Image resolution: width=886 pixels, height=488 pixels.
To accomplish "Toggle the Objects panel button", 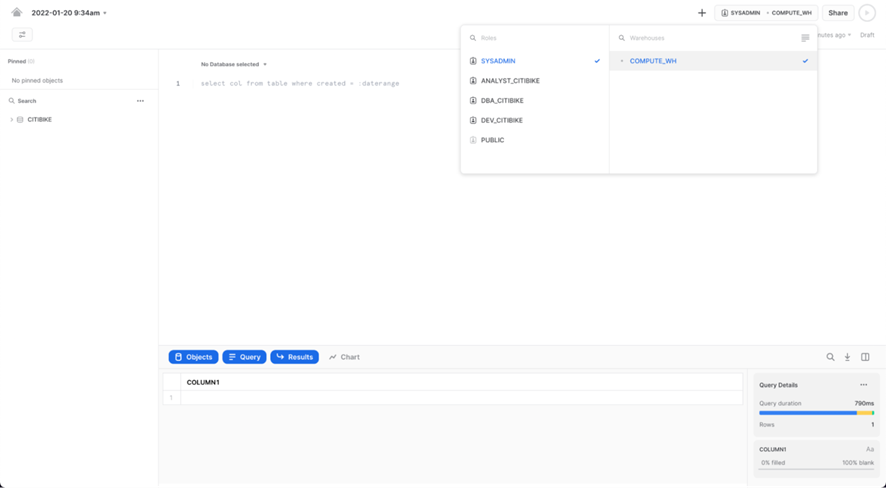I will pyautogui.click(x=193, y=357).
